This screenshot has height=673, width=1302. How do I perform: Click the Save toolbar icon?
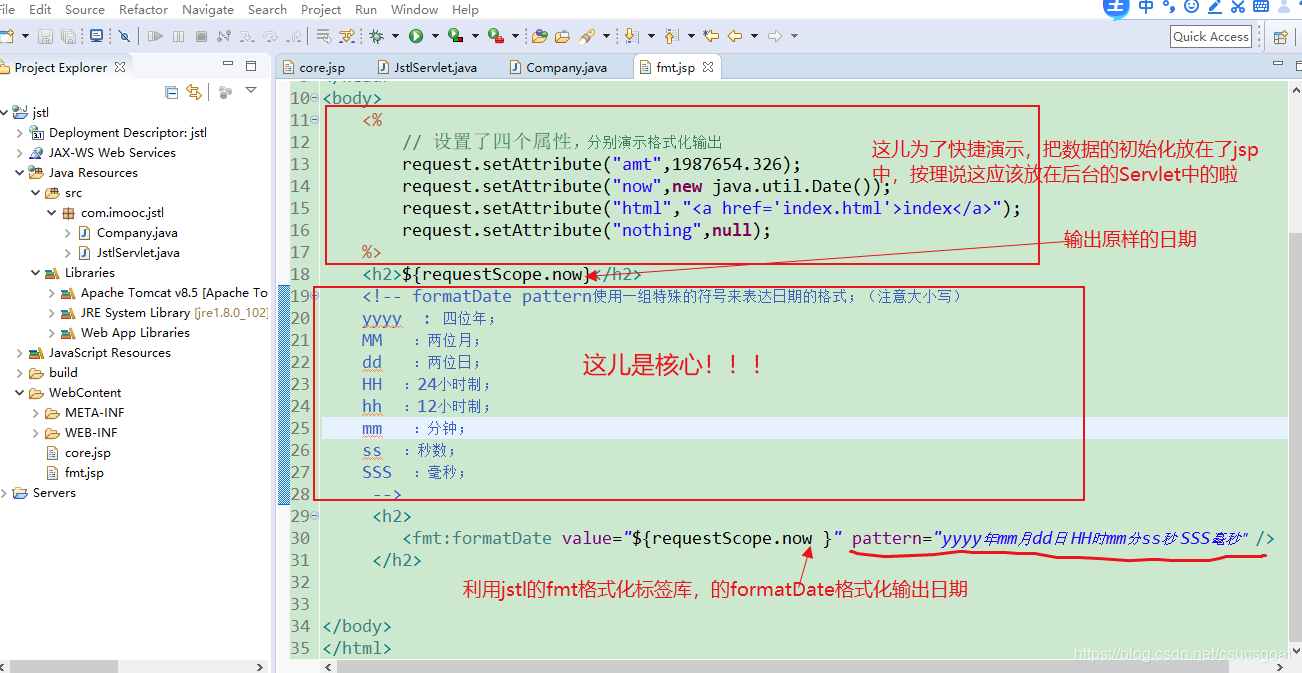point(45,36)
